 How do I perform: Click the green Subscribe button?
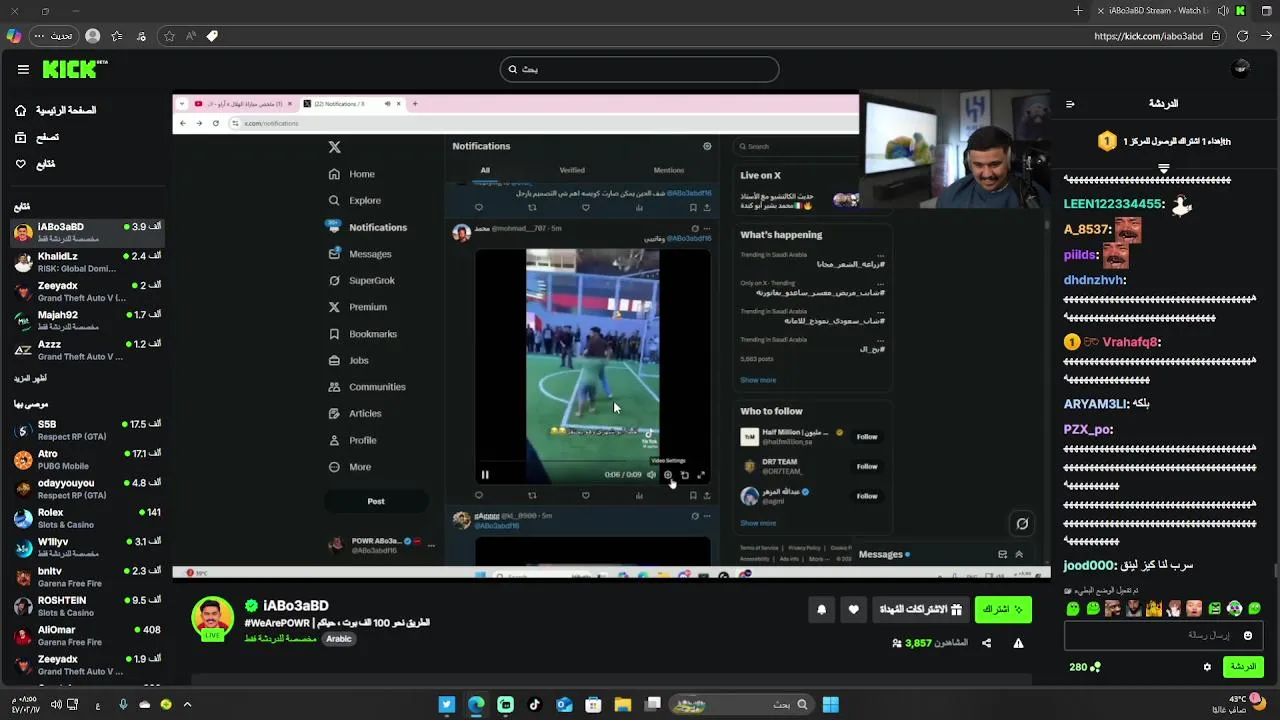click(1003, 610)
